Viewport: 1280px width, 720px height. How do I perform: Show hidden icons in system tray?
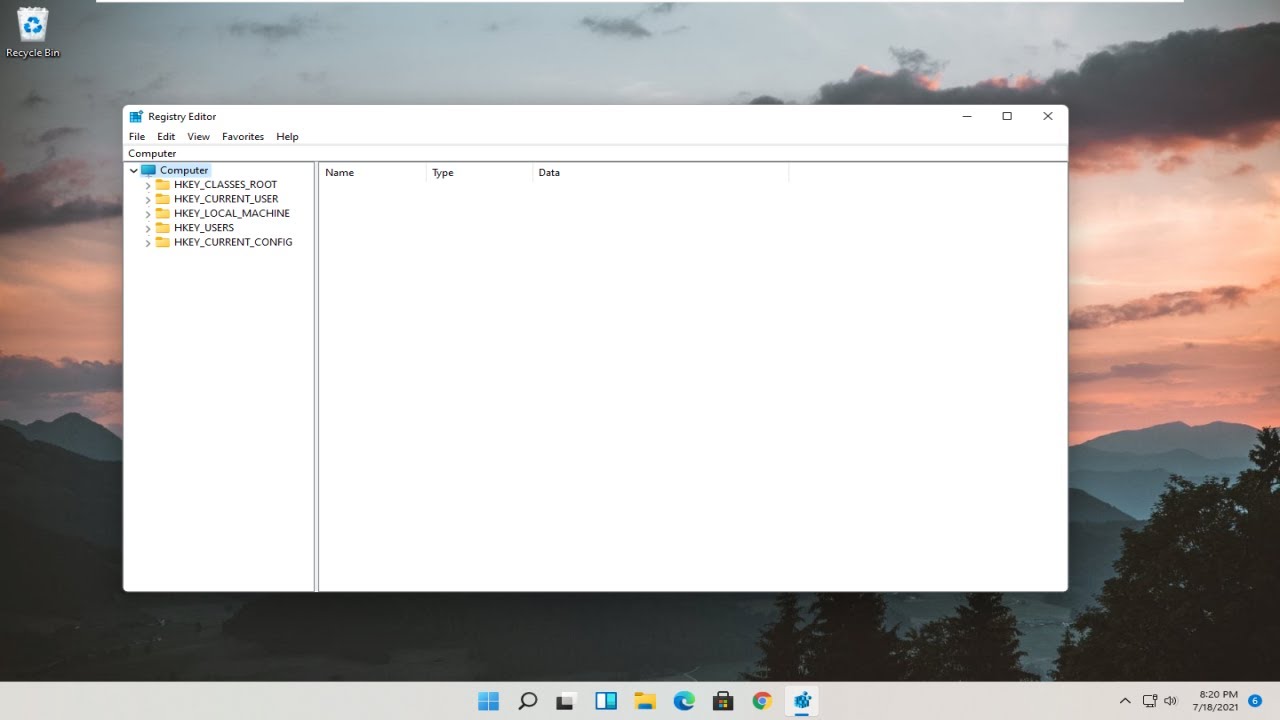point(1125,701)
